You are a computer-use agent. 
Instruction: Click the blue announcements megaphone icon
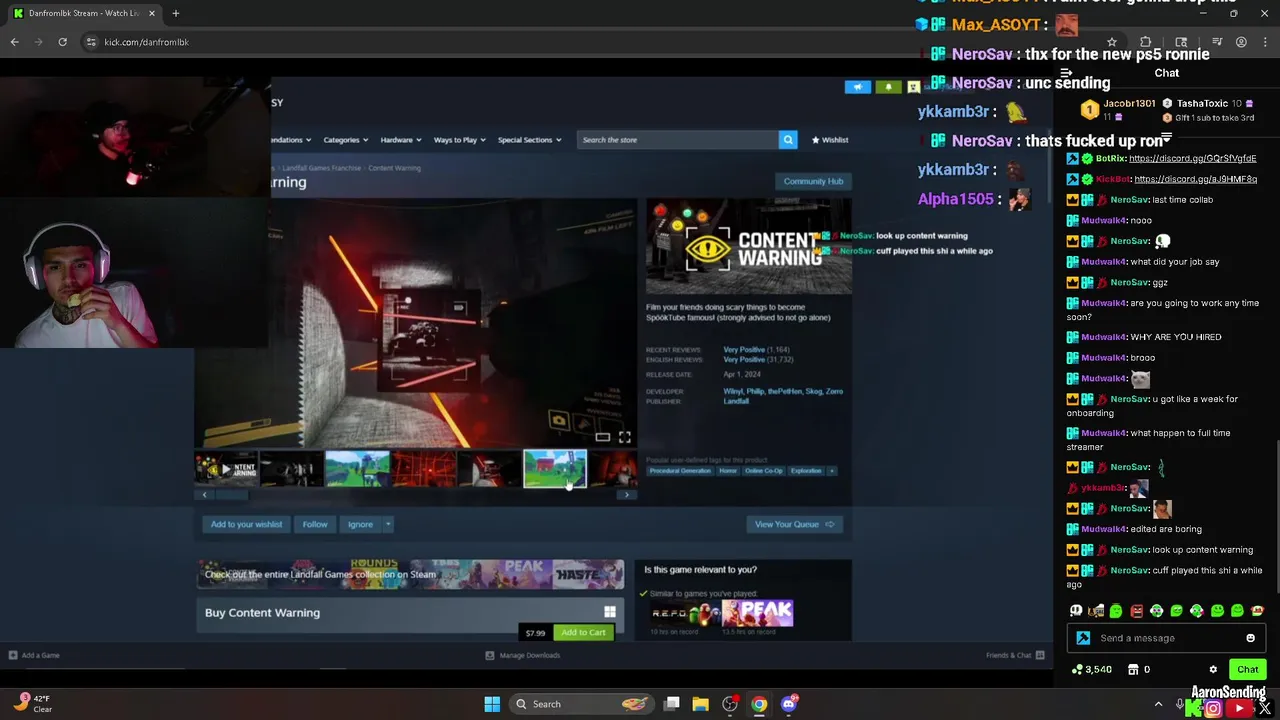(857, 87)
